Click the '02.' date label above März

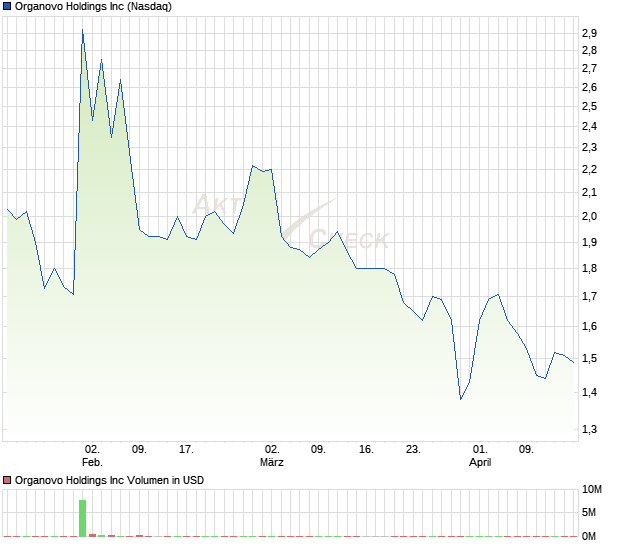pos(272,450)
